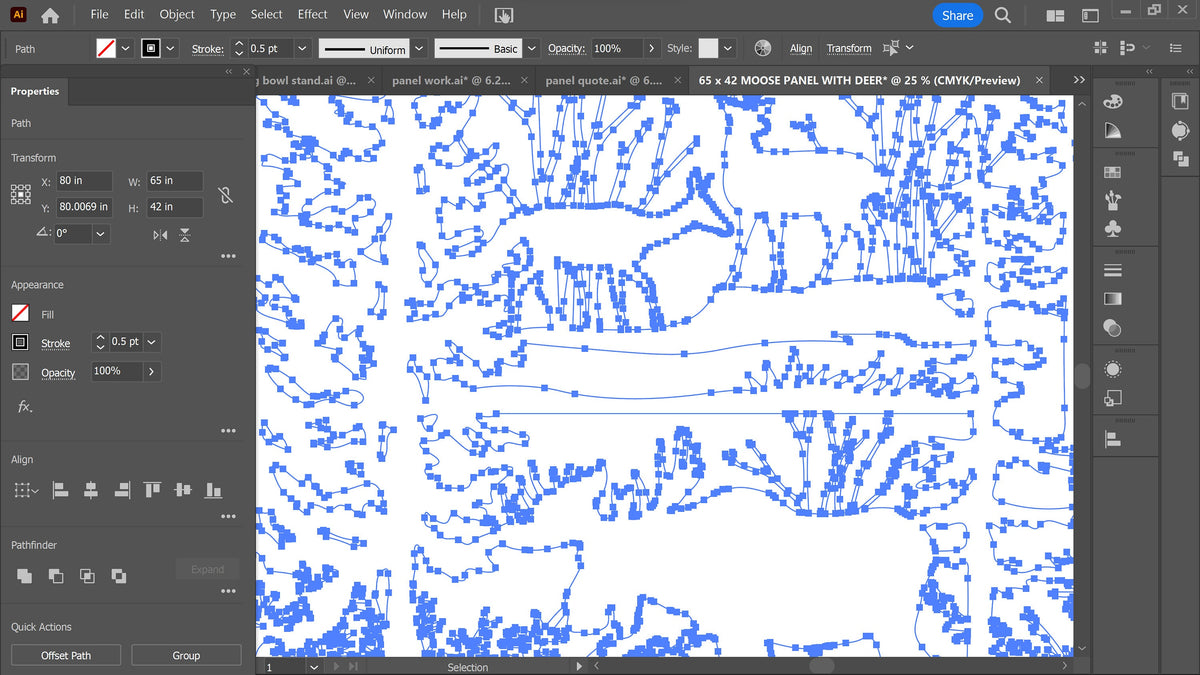Viewport: 1200px width, 675px height.
Task: Open more Transform options ellipsis
Action: (x=228, y=257)
